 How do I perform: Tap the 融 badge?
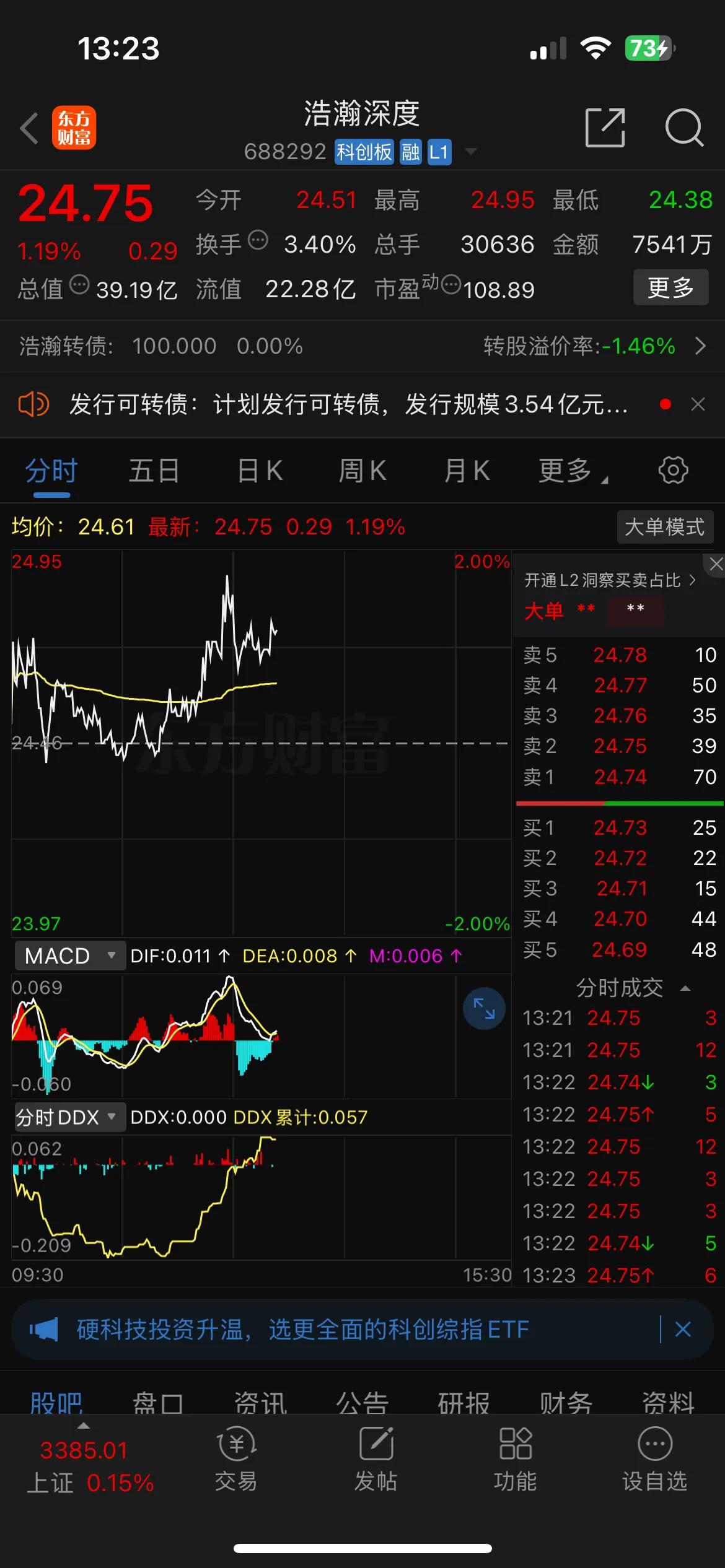[410, 152]
